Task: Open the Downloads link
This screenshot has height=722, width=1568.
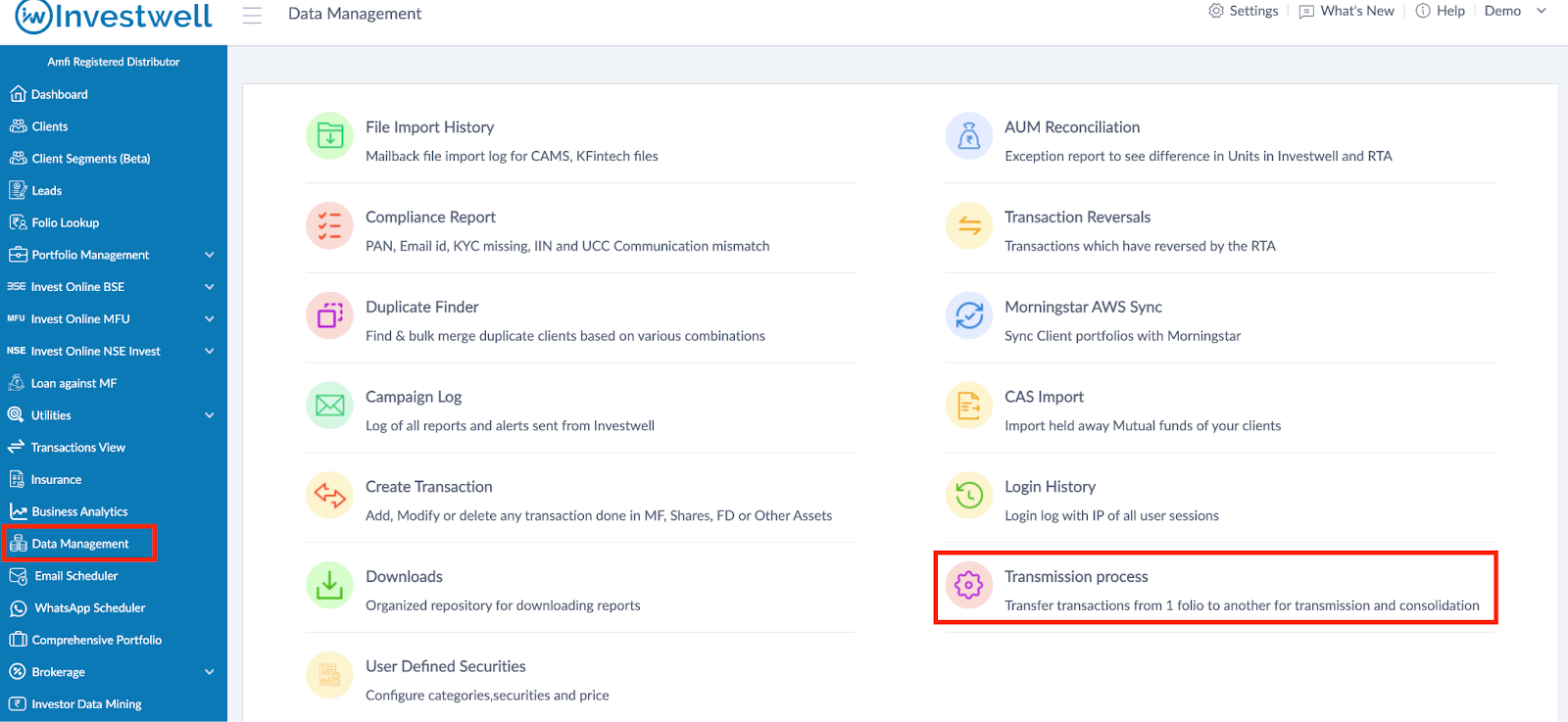Action: [x=404, y=577]
